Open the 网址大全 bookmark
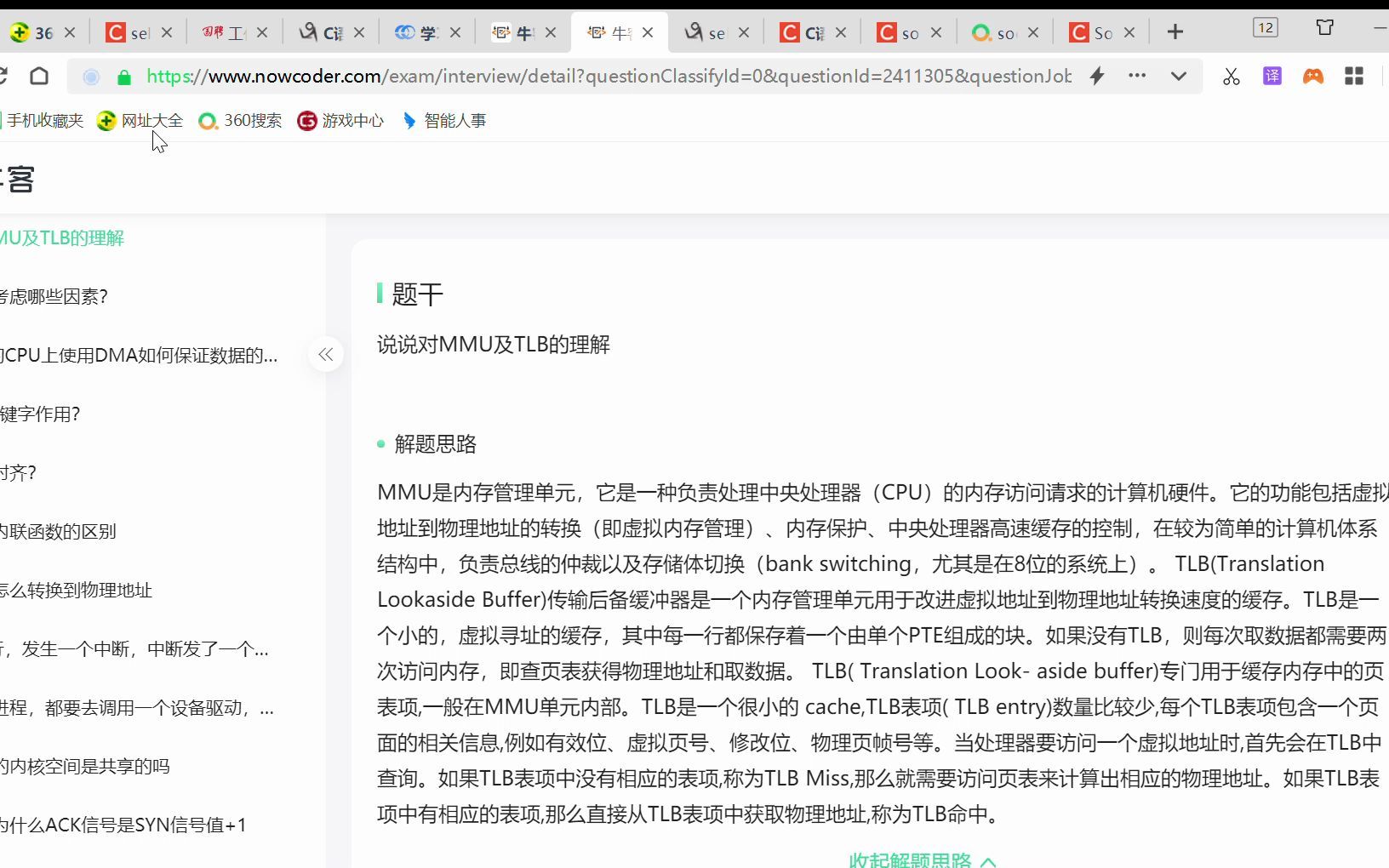 point(140,121)
